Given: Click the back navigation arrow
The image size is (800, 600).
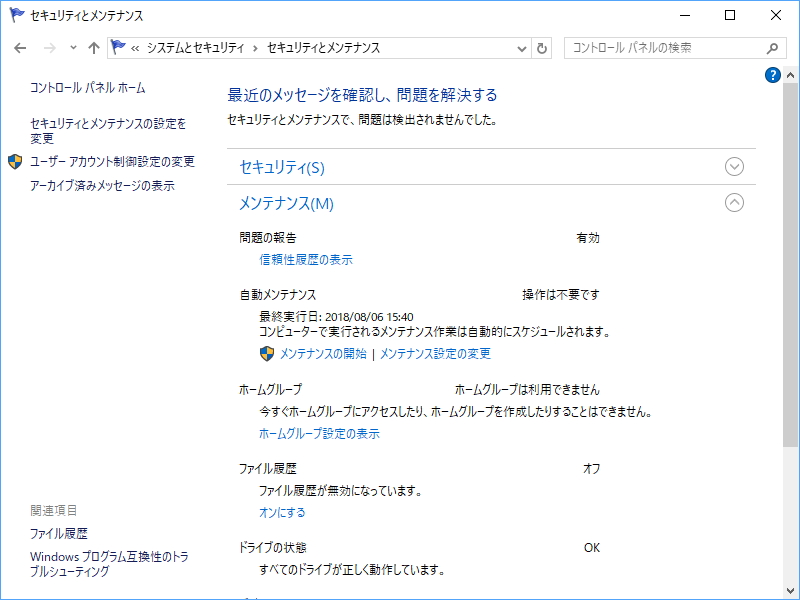Looking at the screenshot, I should click(x=21, y=46).
